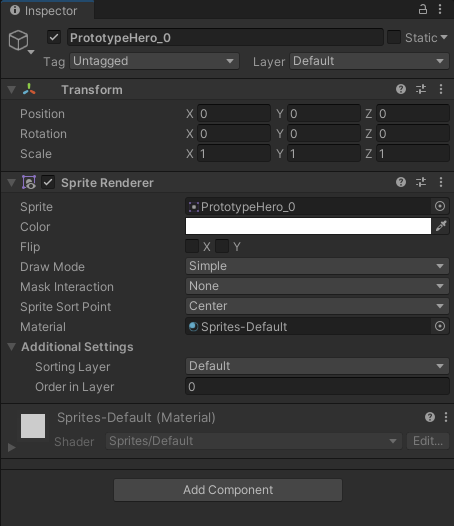Click the Rotation Z field
This screenshot has height=526, width=454.
(413, 134)
